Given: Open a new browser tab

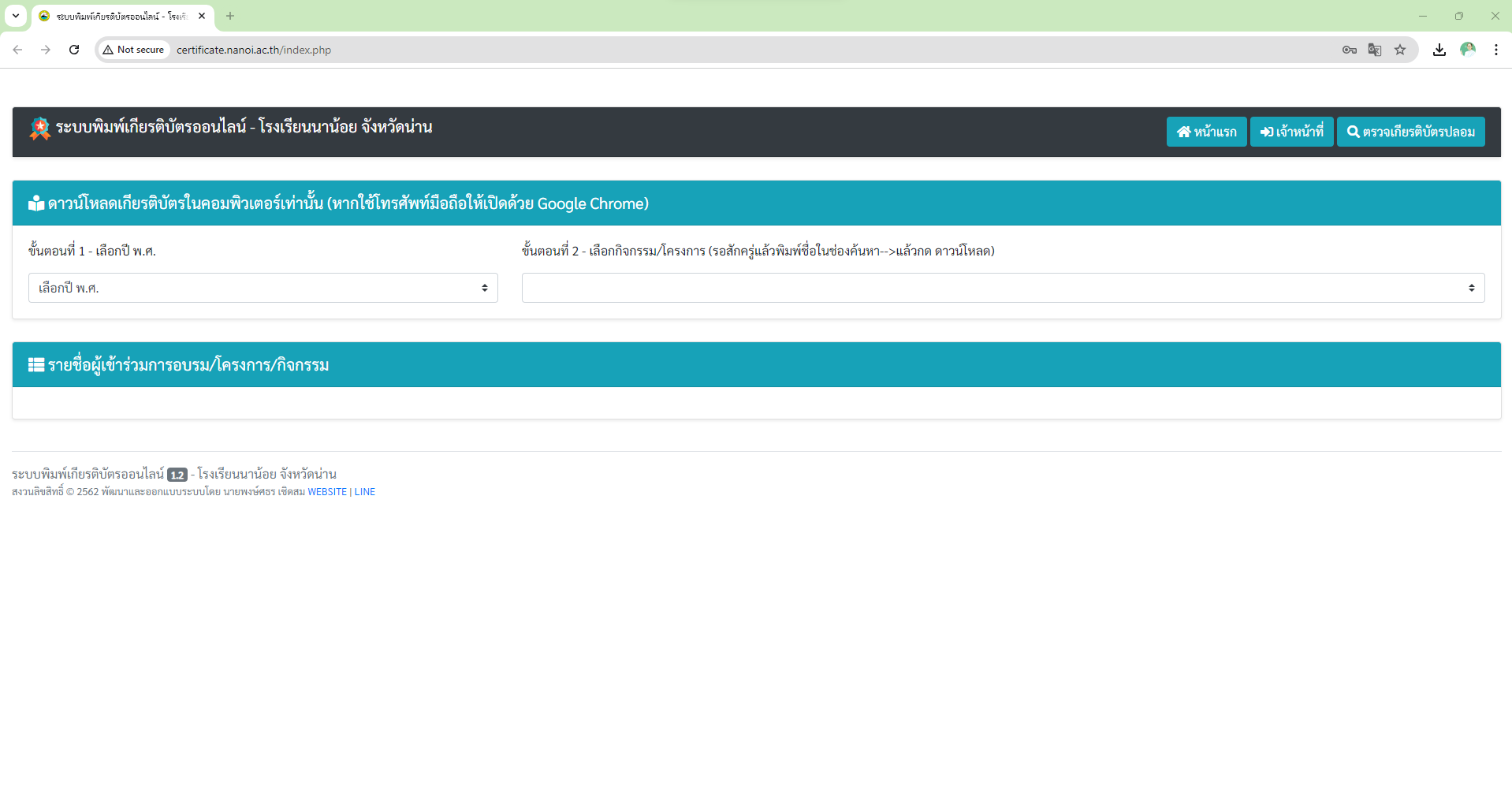Looking at the screenshot, I should tap(230, 16).
